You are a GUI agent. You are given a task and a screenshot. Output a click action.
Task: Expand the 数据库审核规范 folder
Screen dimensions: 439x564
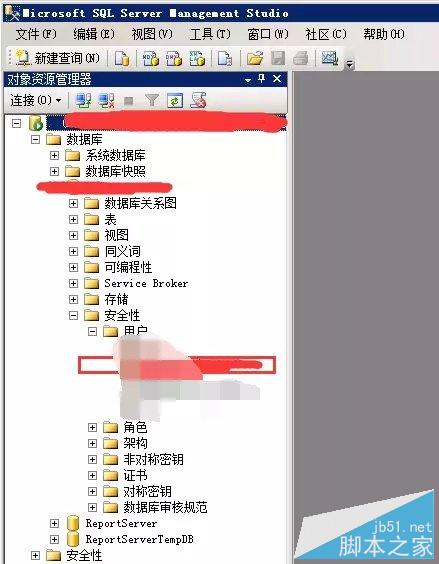[x=92, y=508]
